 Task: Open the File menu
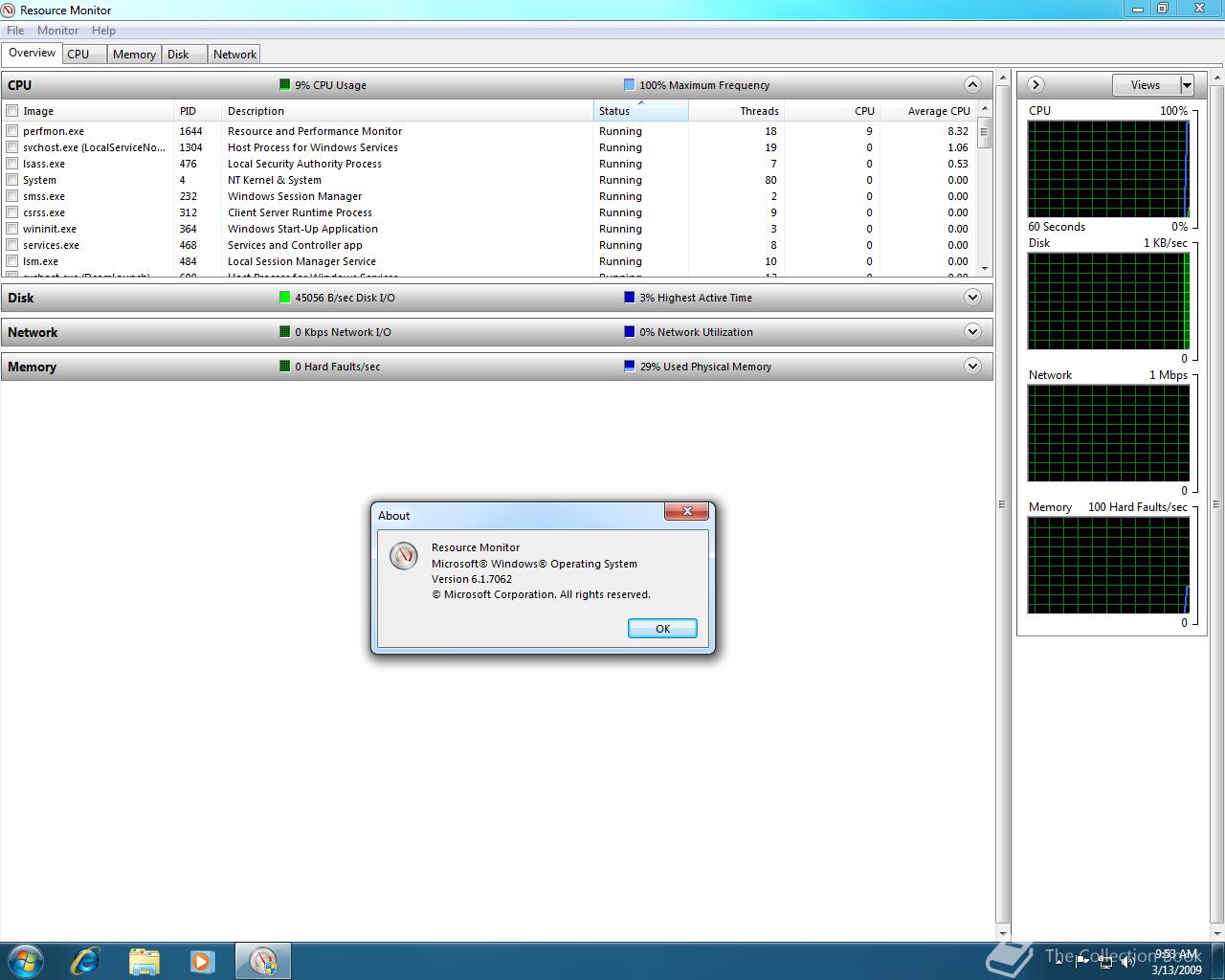pos(15,31)
